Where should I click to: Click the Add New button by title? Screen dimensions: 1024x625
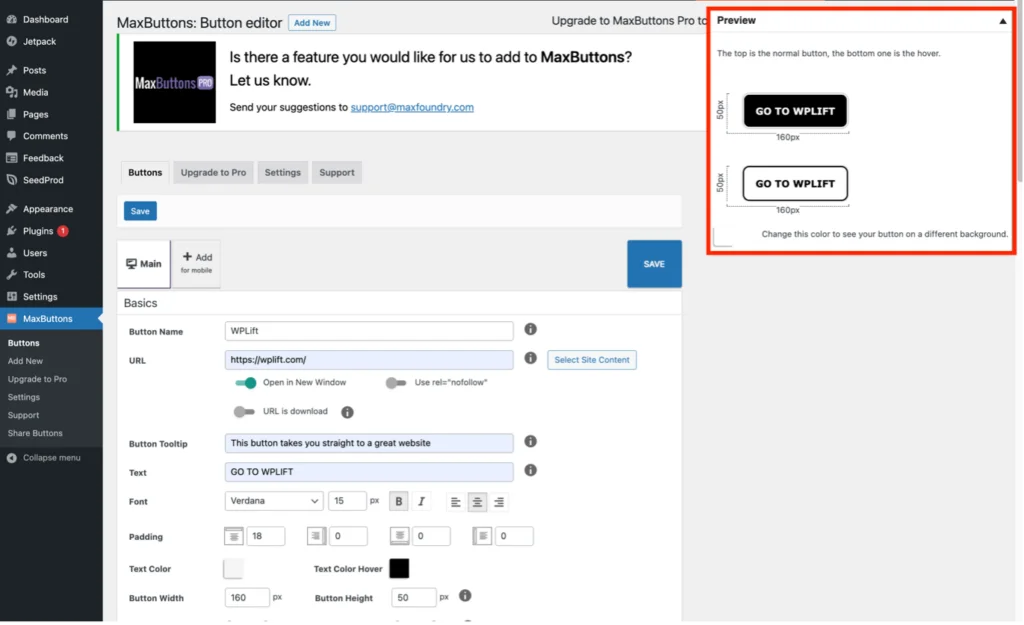312,23
